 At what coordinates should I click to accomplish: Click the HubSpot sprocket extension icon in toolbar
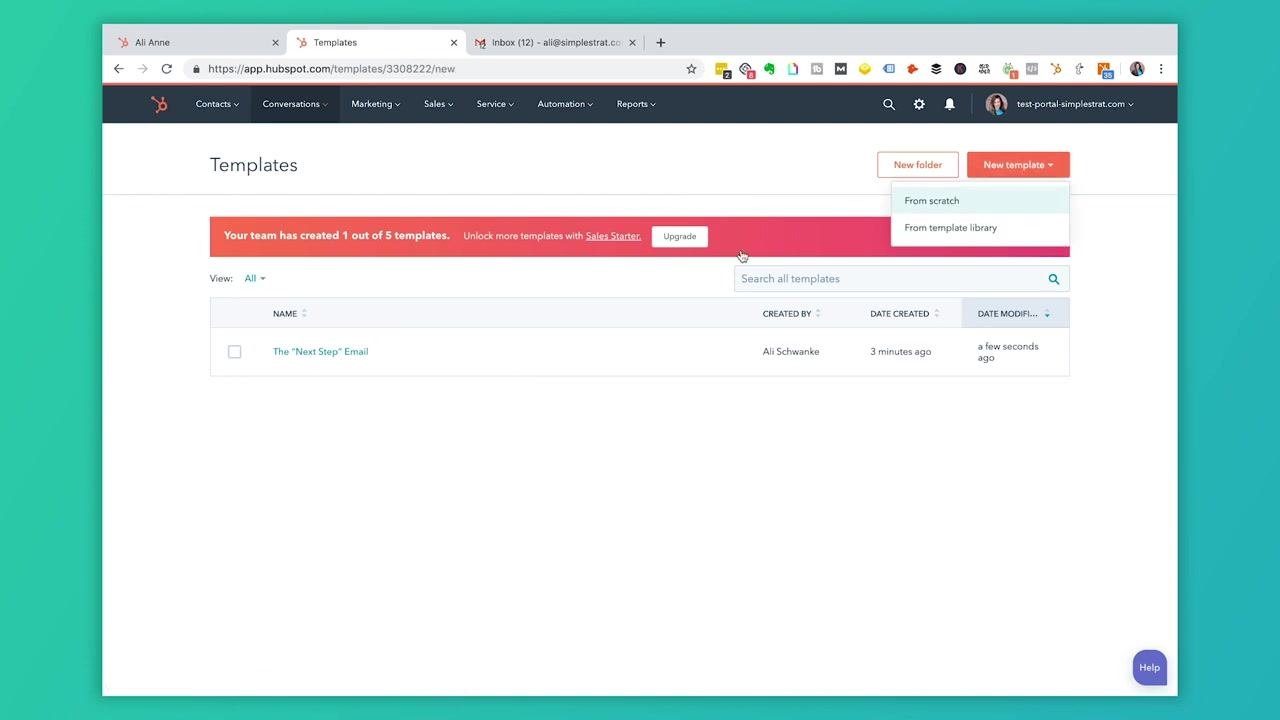coord(1055,69)
